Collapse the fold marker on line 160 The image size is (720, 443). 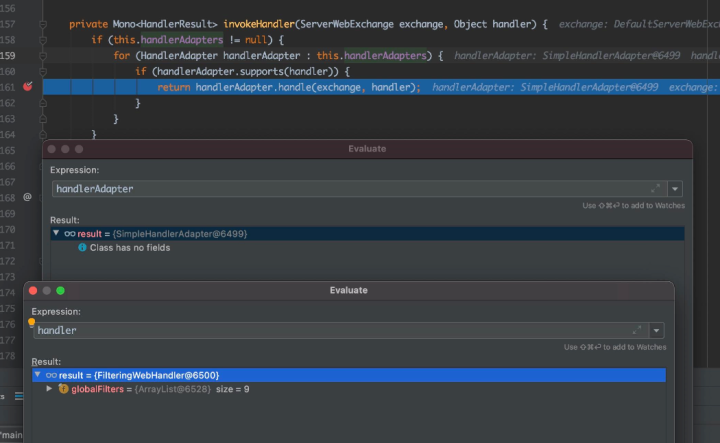point(43,72)
